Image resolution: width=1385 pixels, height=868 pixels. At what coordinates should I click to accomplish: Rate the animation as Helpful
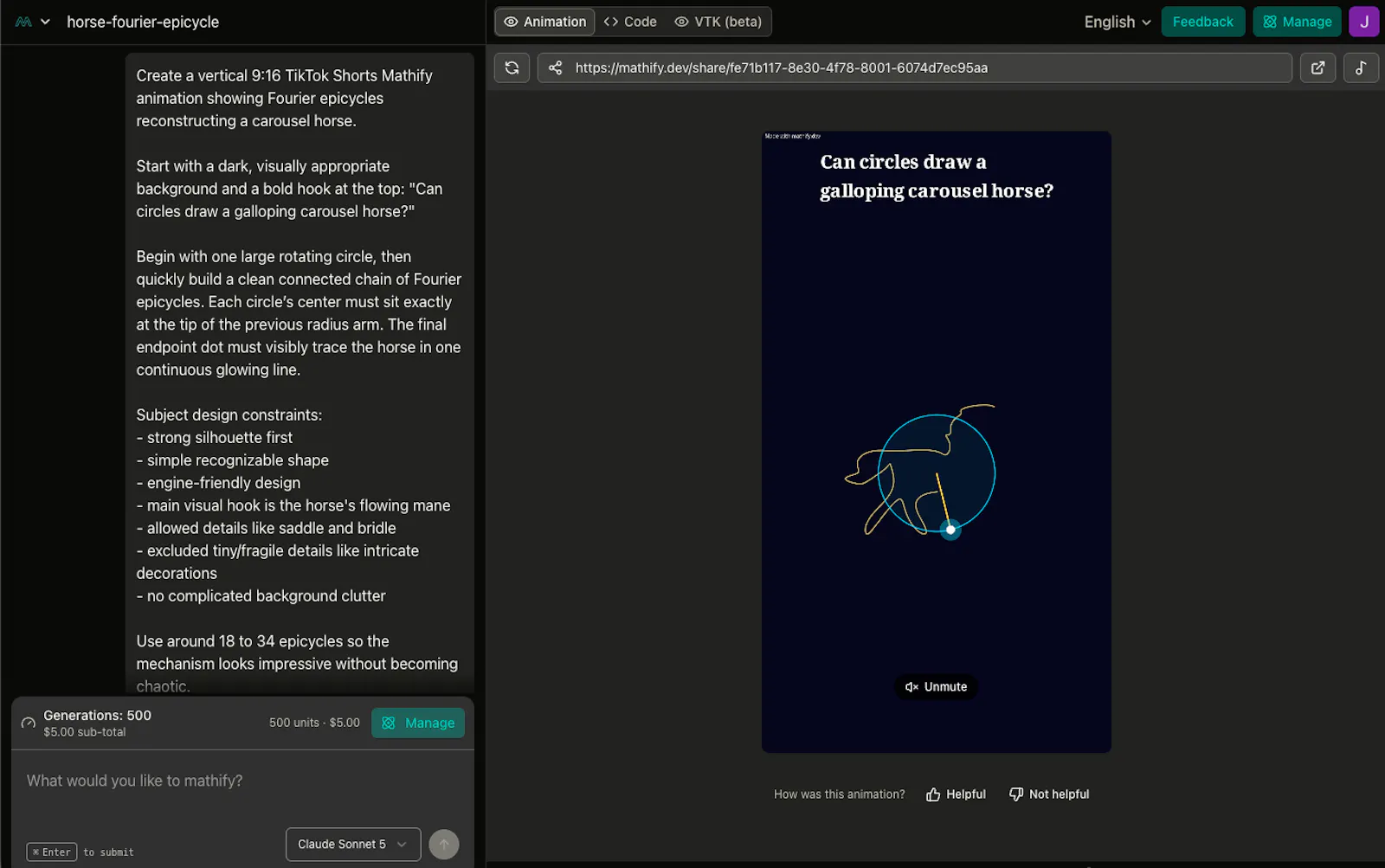(x=956, y=794)
